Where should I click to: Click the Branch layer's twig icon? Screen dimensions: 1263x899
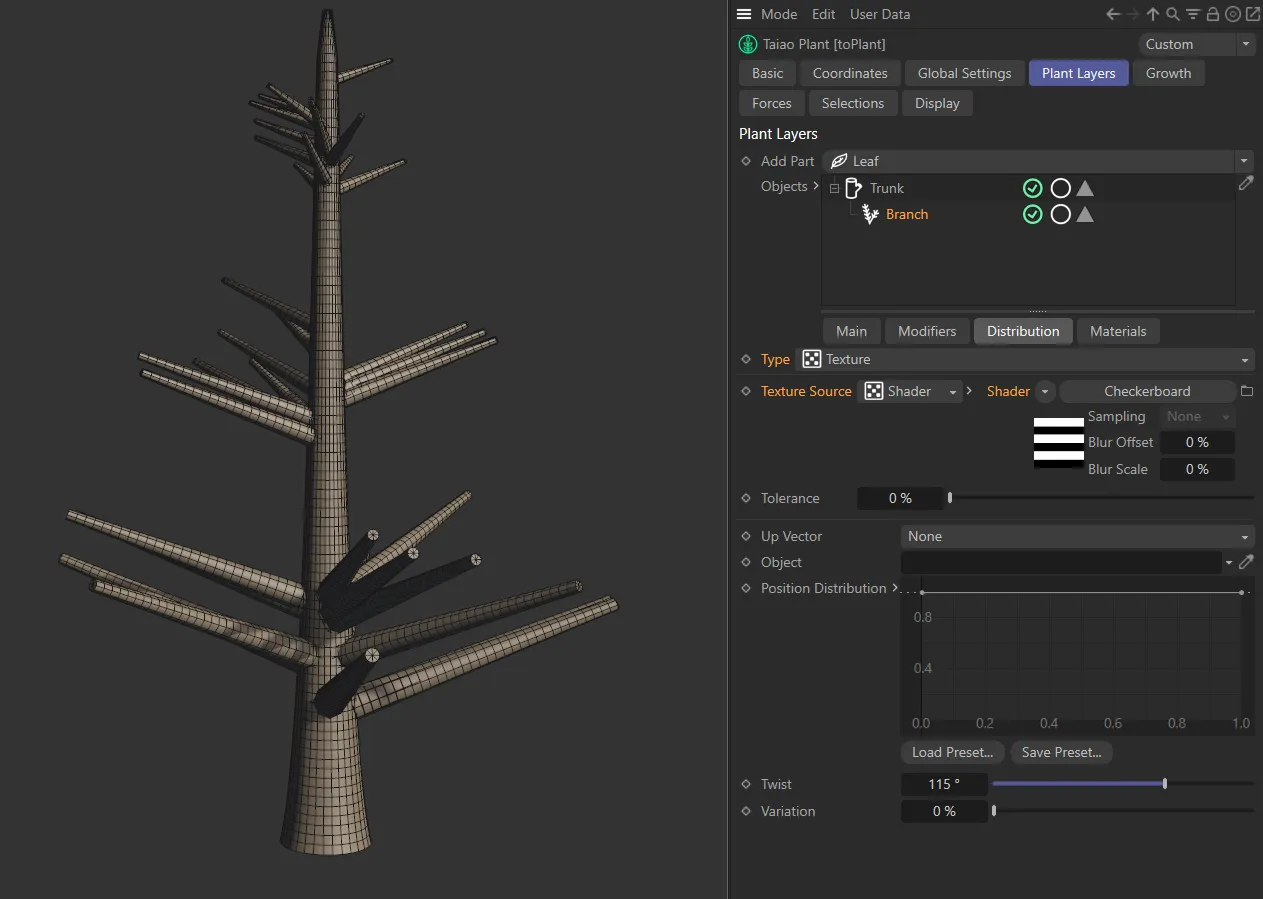click(x=869, y=214)
